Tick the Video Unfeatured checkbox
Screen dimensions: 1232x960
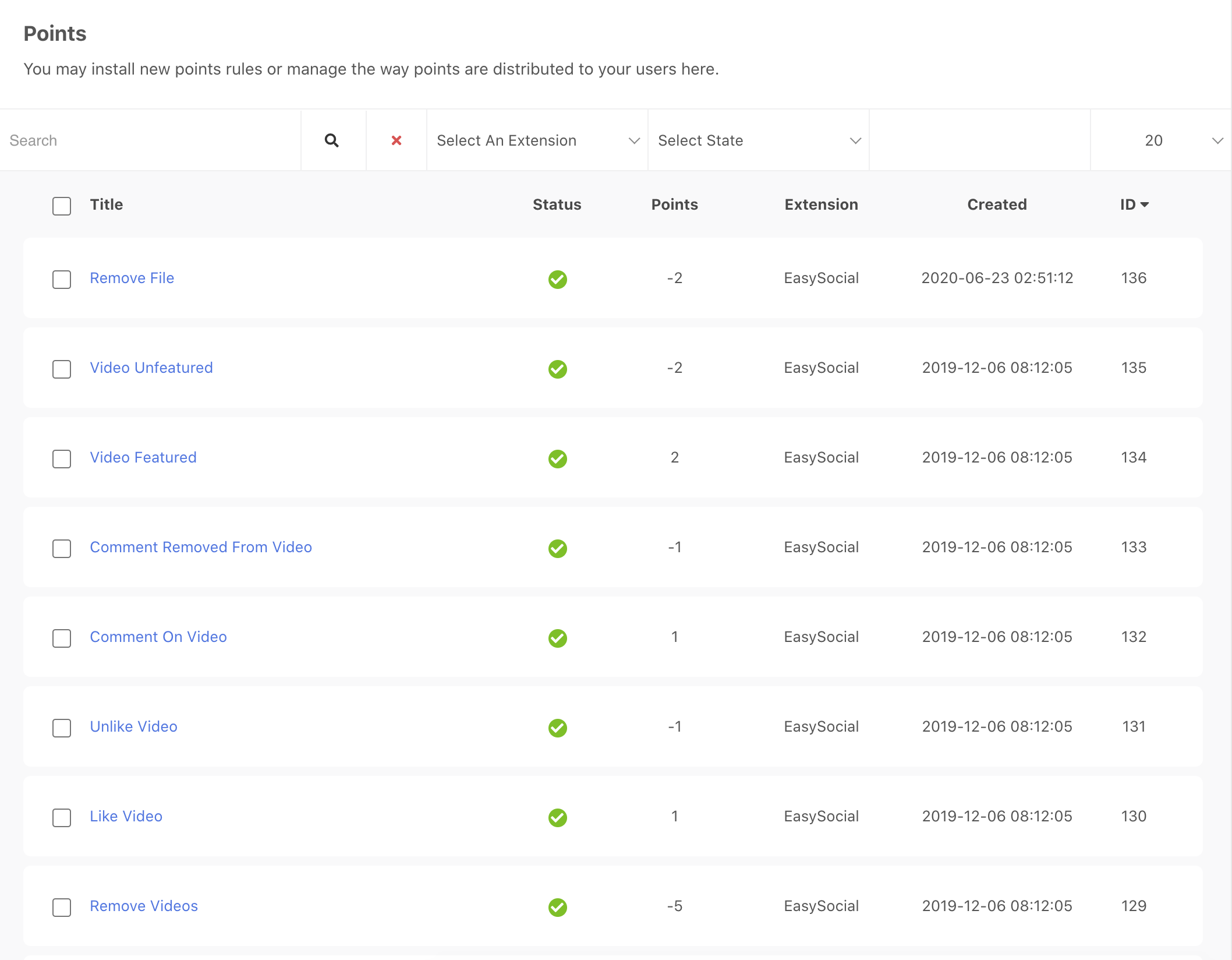coord(62,369)
